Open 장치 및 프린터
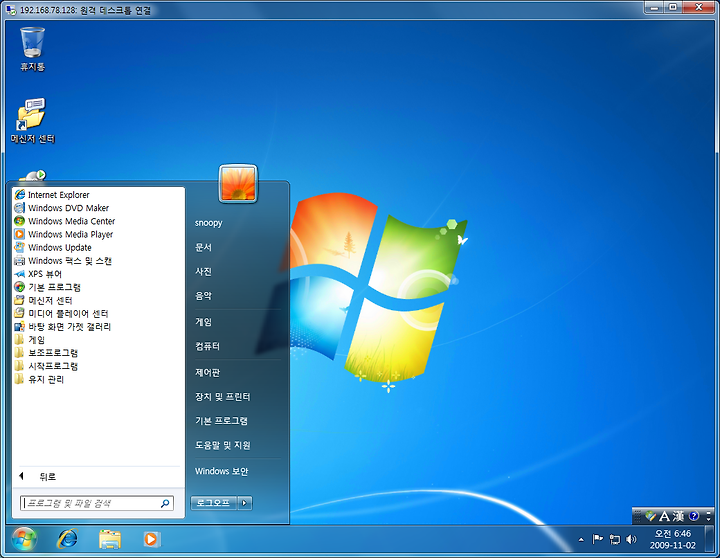Screen dimensions: 720x558 click(223, 397)
